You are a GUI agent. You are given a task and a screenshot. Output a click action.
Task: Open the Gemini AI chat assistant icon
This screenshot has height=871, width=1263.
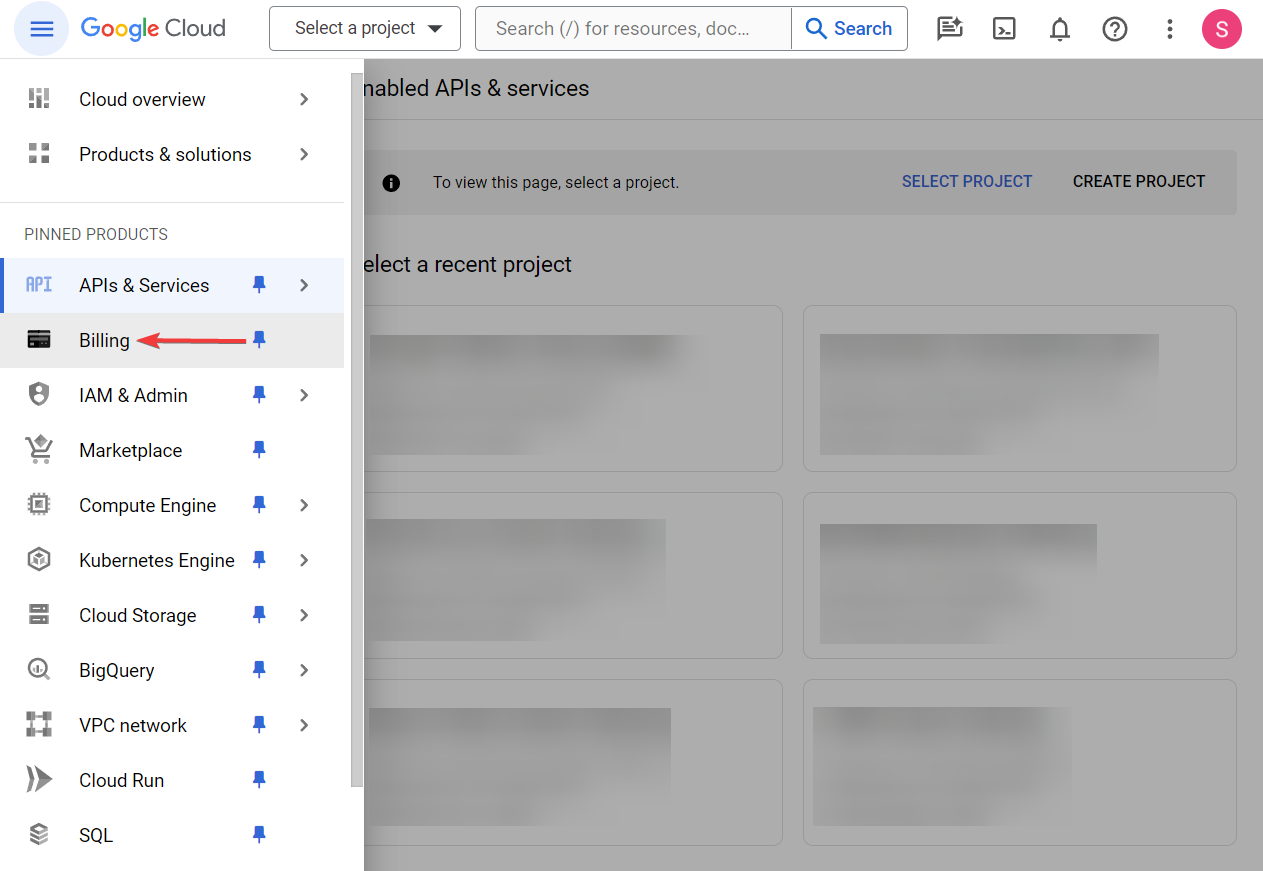coord(949,29)
